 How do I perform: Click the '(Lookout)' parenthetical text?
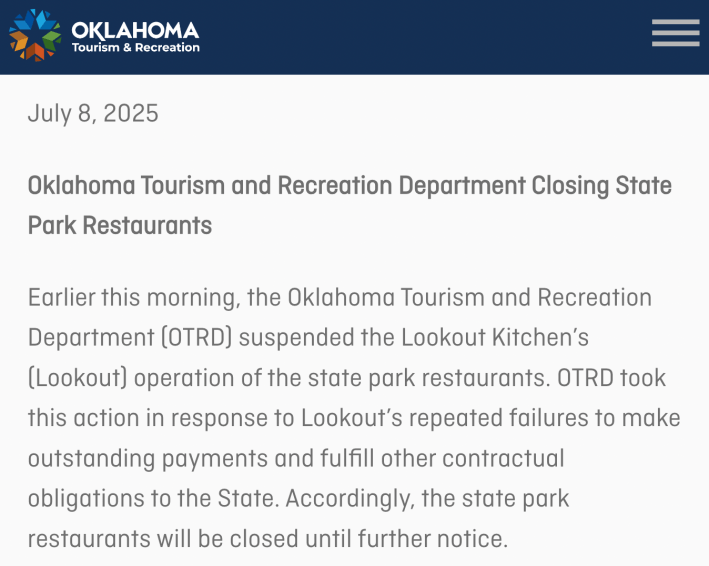[x=77, y=378]
